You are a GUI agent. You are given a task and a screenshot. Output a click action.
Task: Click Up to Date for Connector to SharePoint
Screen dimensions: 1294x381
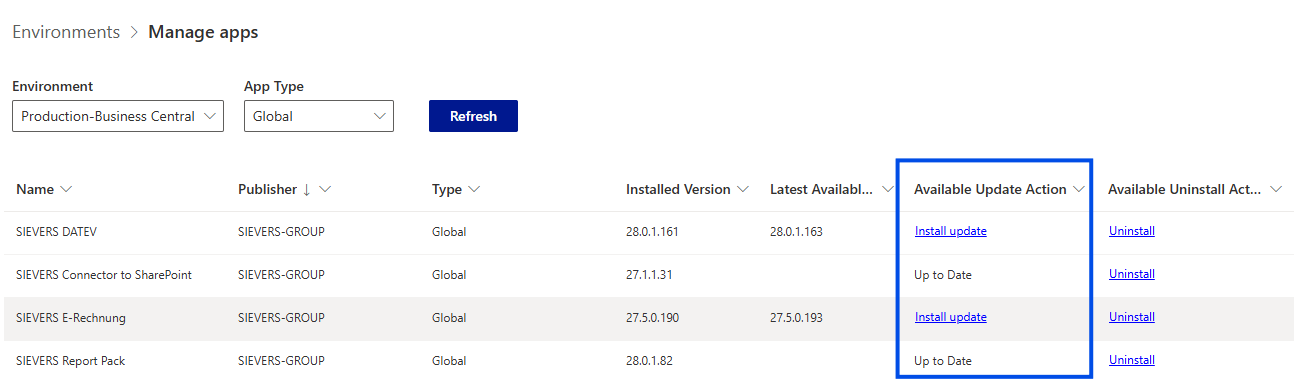(x=943, y=274)
